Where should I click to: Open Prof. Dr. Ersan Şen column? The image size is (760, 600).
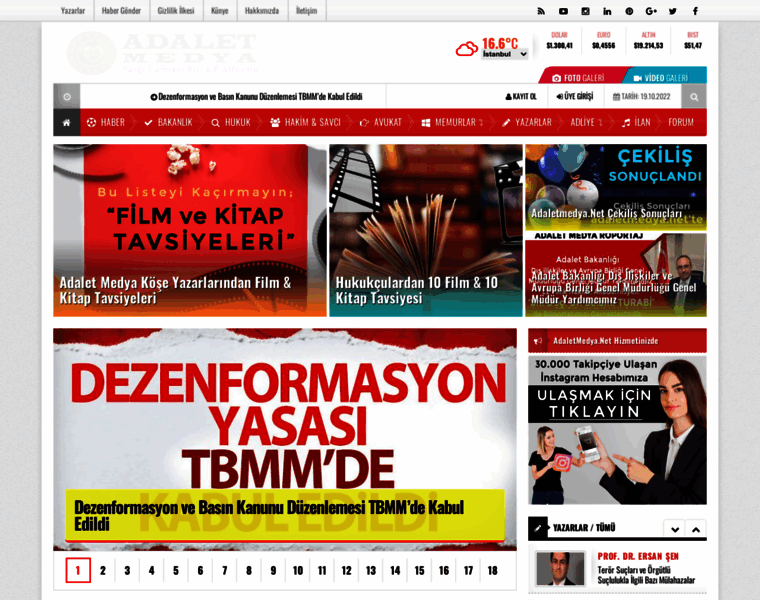tap(646, 568)
